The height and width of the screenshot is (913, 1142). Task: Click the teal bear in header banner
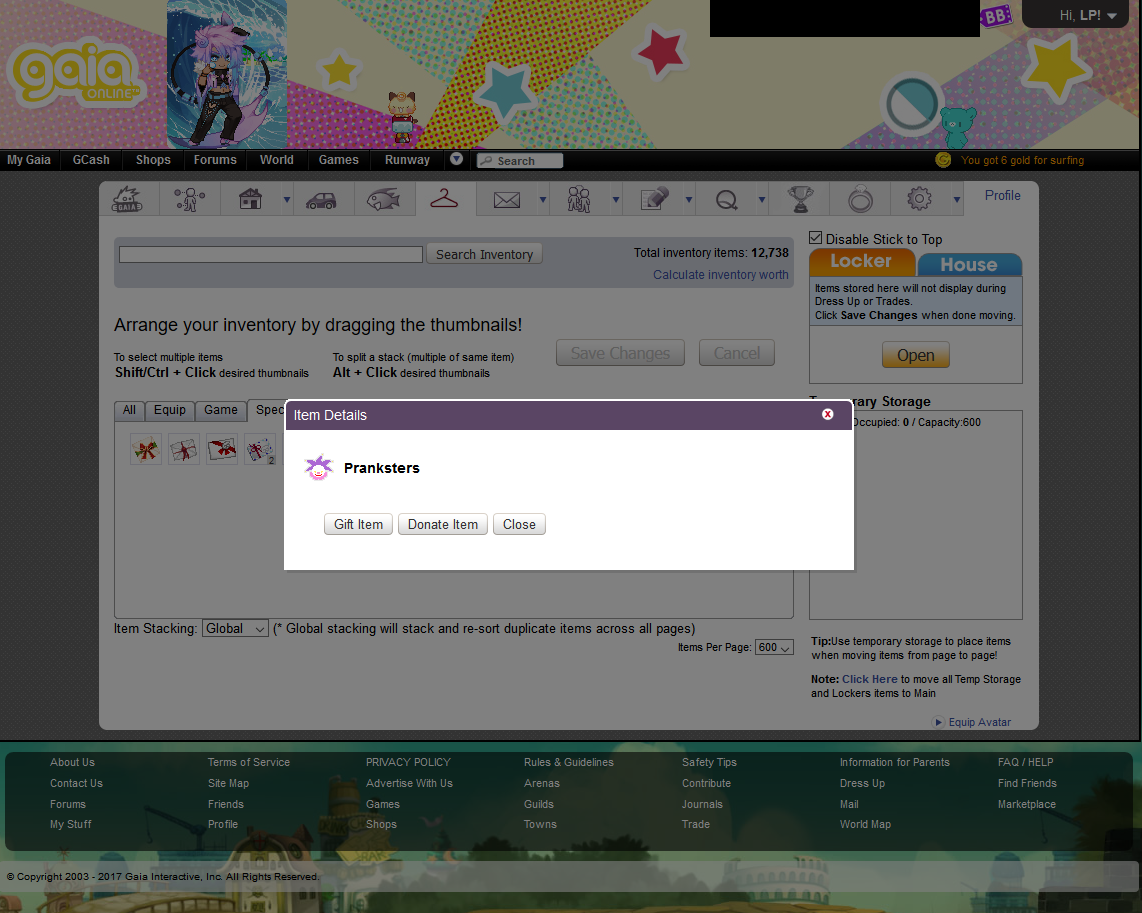pyautogui.click(x=957, y=126)
